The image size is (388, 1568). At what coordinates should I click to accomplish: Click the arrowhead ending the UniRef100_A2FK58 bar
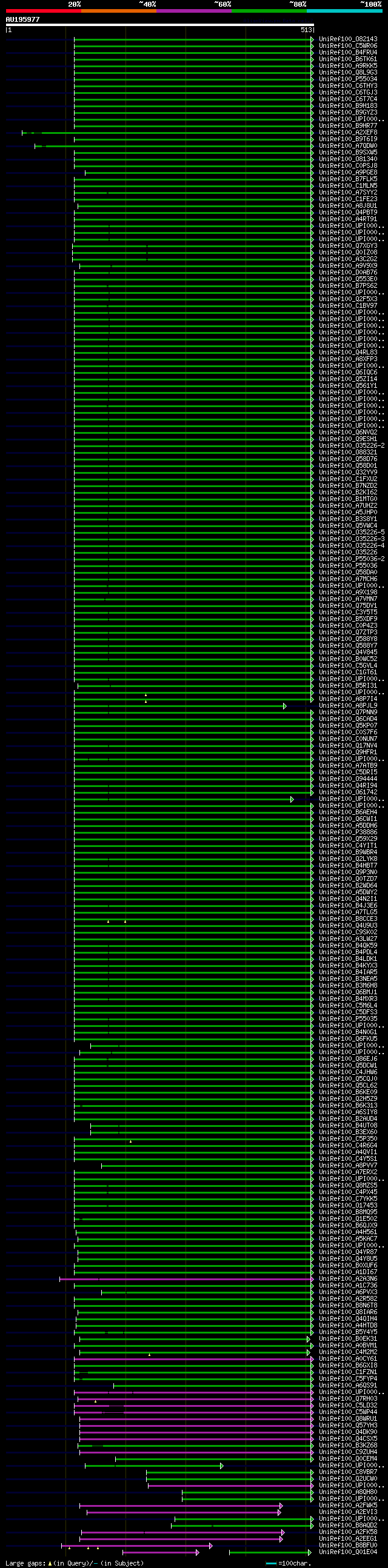(x=283, y=1533)
